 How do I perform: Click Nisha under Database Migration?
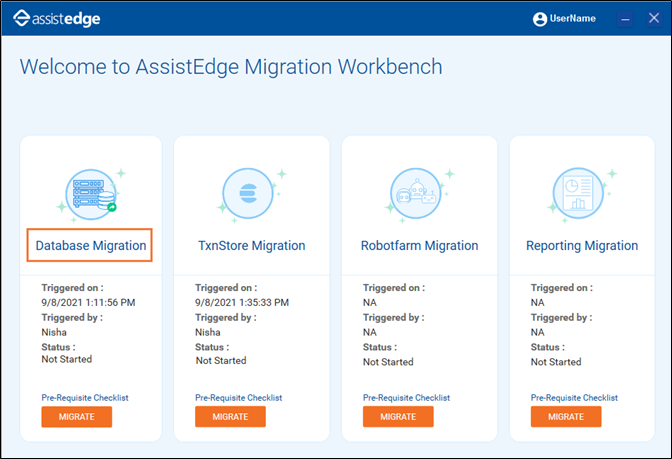pyautogui.click(x=54, y=332)
